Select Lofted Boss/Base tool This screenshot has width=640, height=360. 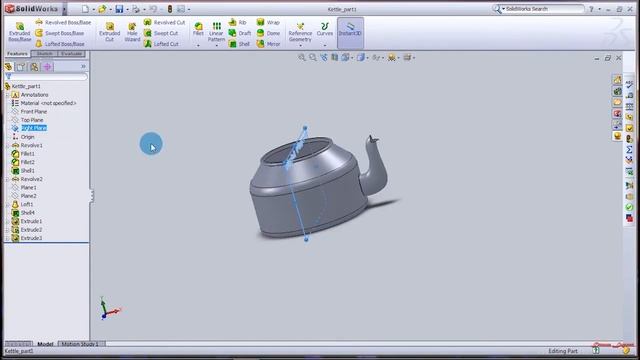click(60, 44)
